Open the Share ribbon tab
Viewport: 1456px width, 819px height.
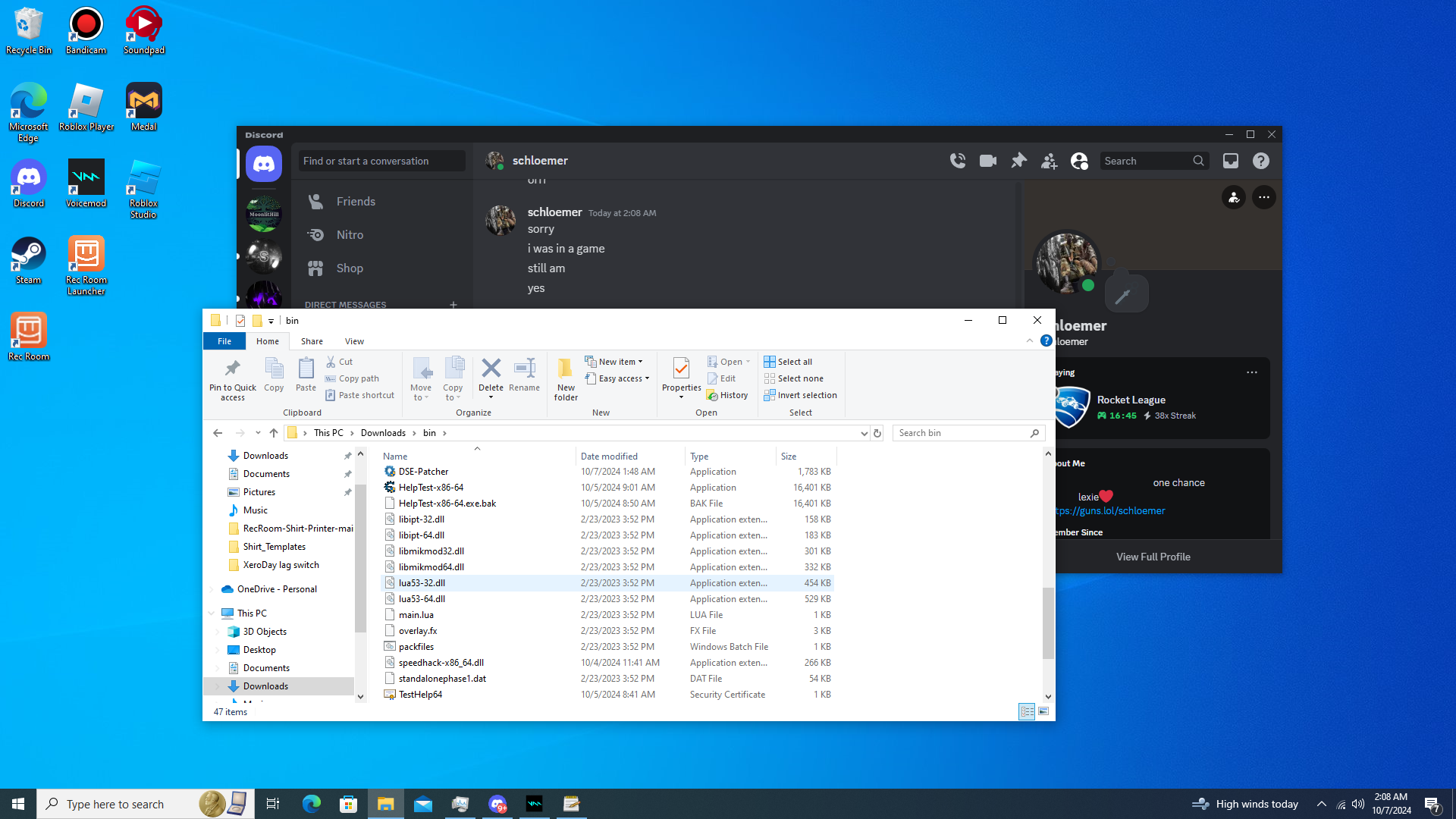coord(312,341)
